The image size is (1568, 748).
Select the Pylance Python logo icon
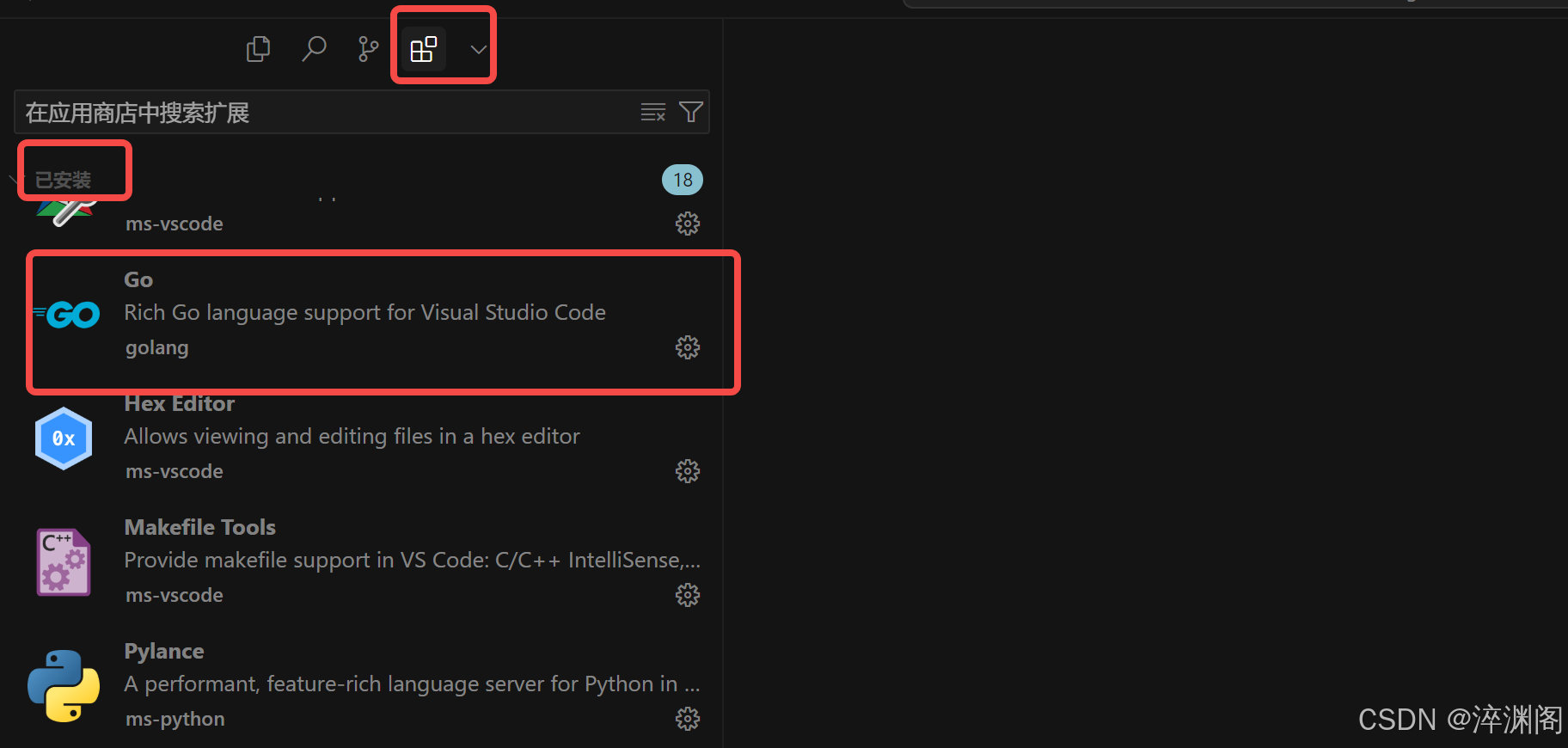pos(64,685)
